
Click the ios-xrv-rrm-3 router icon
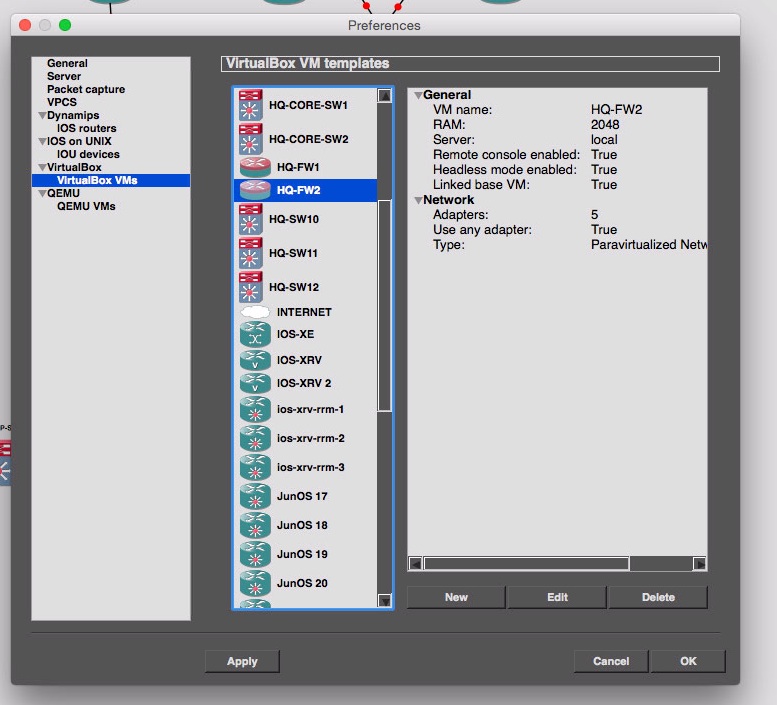click(x=255, y=467)
